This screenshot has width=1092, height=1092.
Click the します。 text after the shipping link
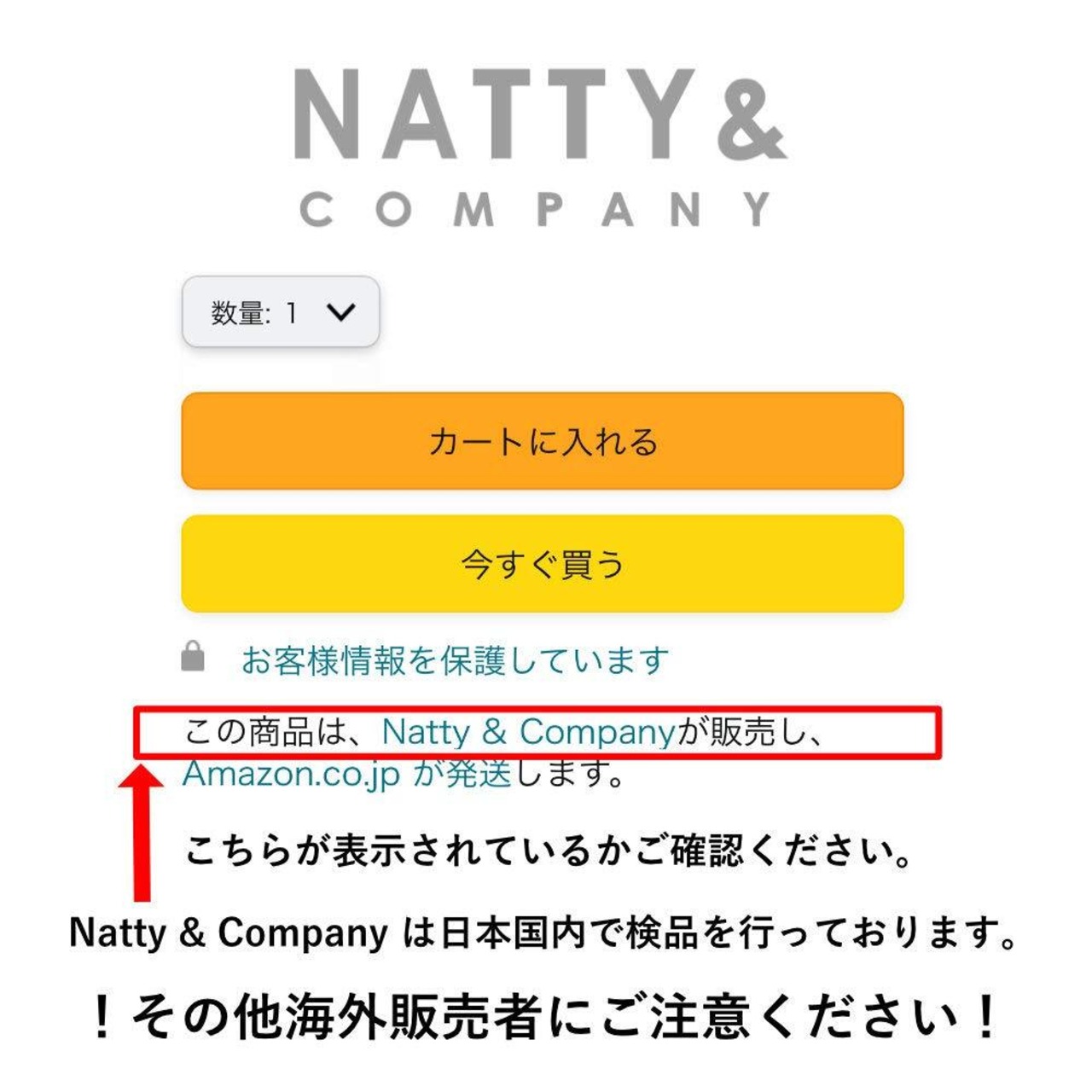point(569,775)
